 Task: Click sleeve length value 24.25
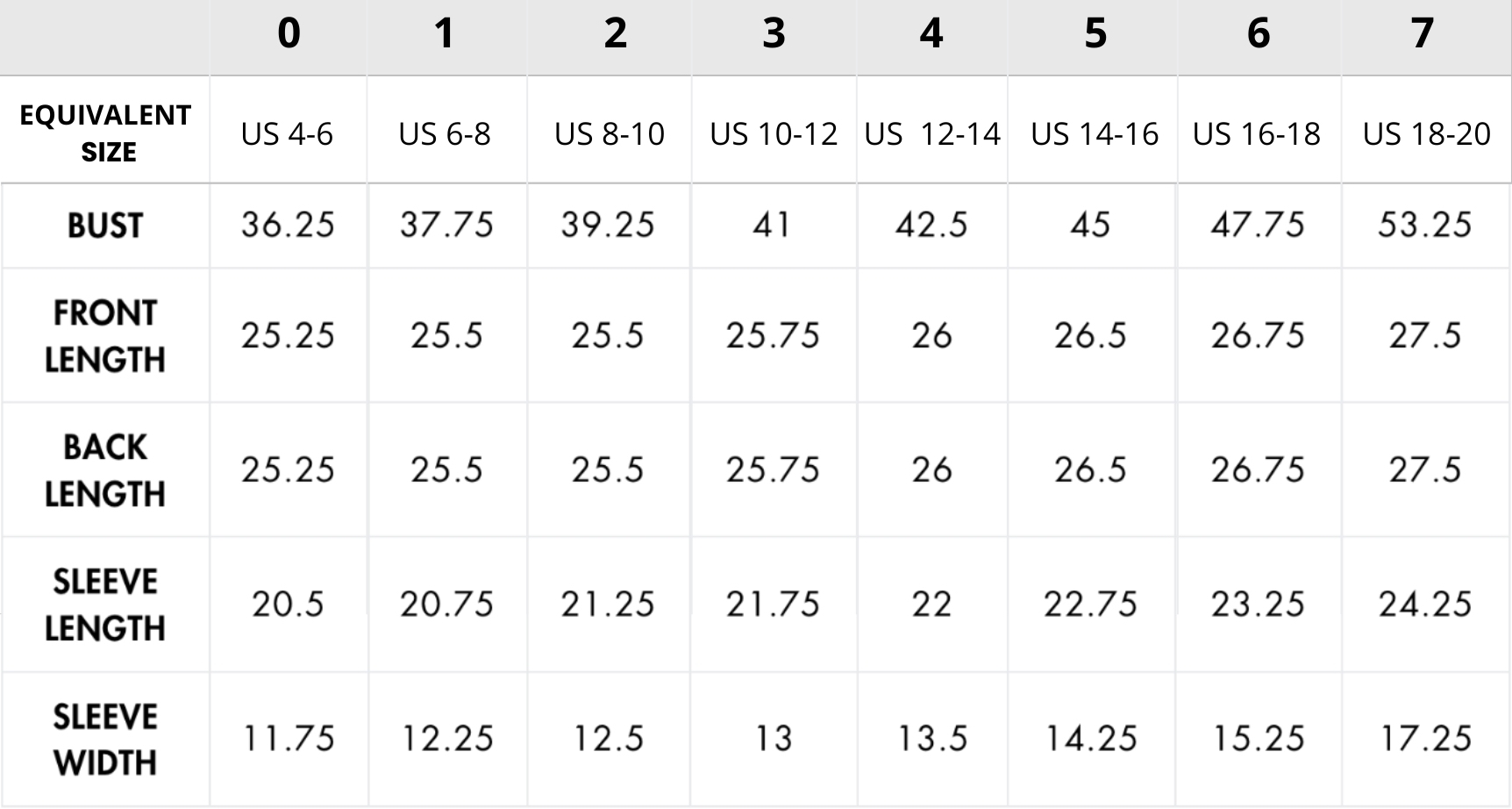pyautogui.click(x=1424, y=605)
